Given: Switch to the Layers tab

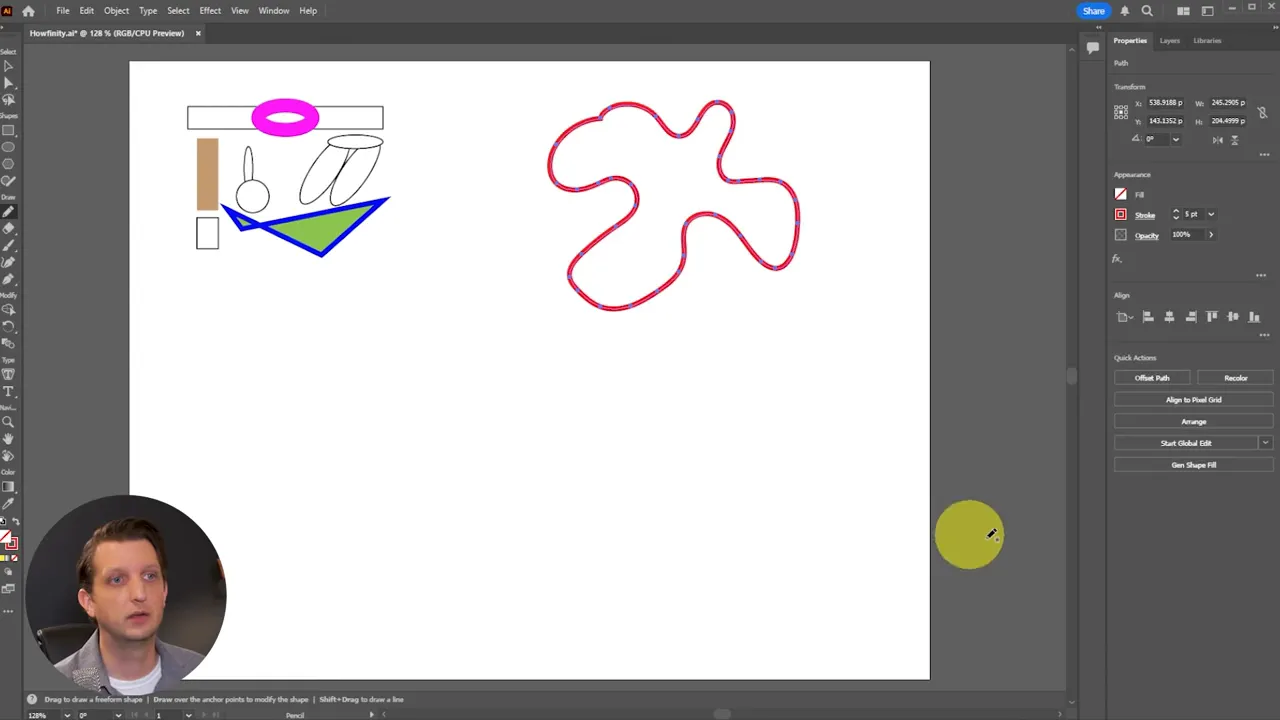Looking at the screenshot, I should pos(1170,41).
